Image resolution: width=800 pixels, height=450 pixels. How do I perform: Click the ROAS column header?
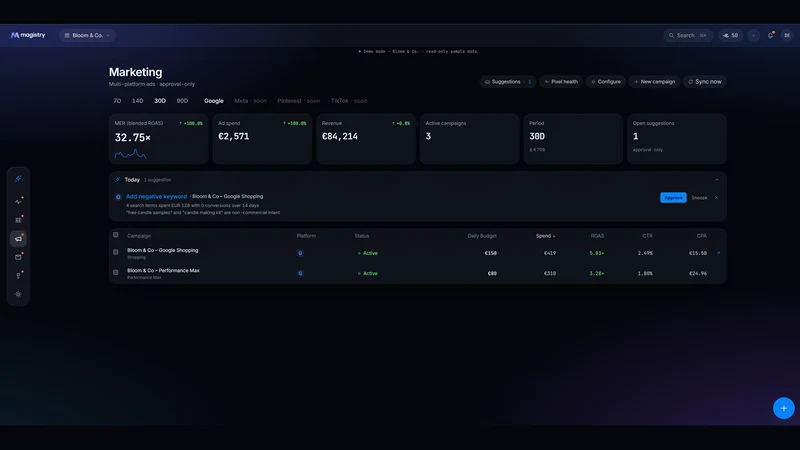pos(597,236)
